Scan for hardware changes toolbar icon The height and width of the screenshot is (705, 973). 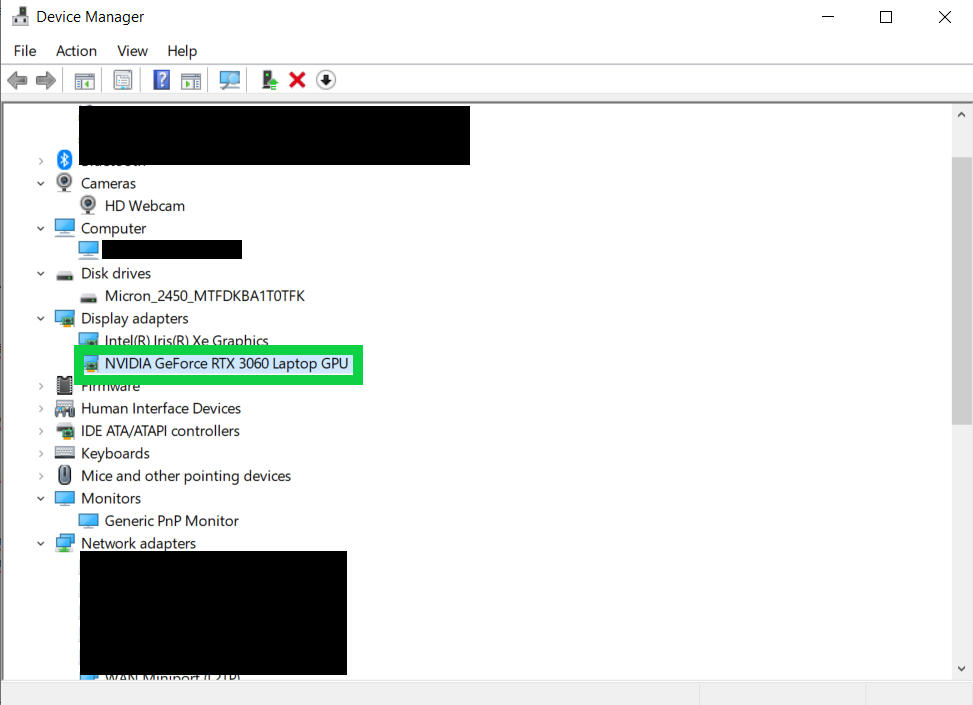tap(230, 80)
